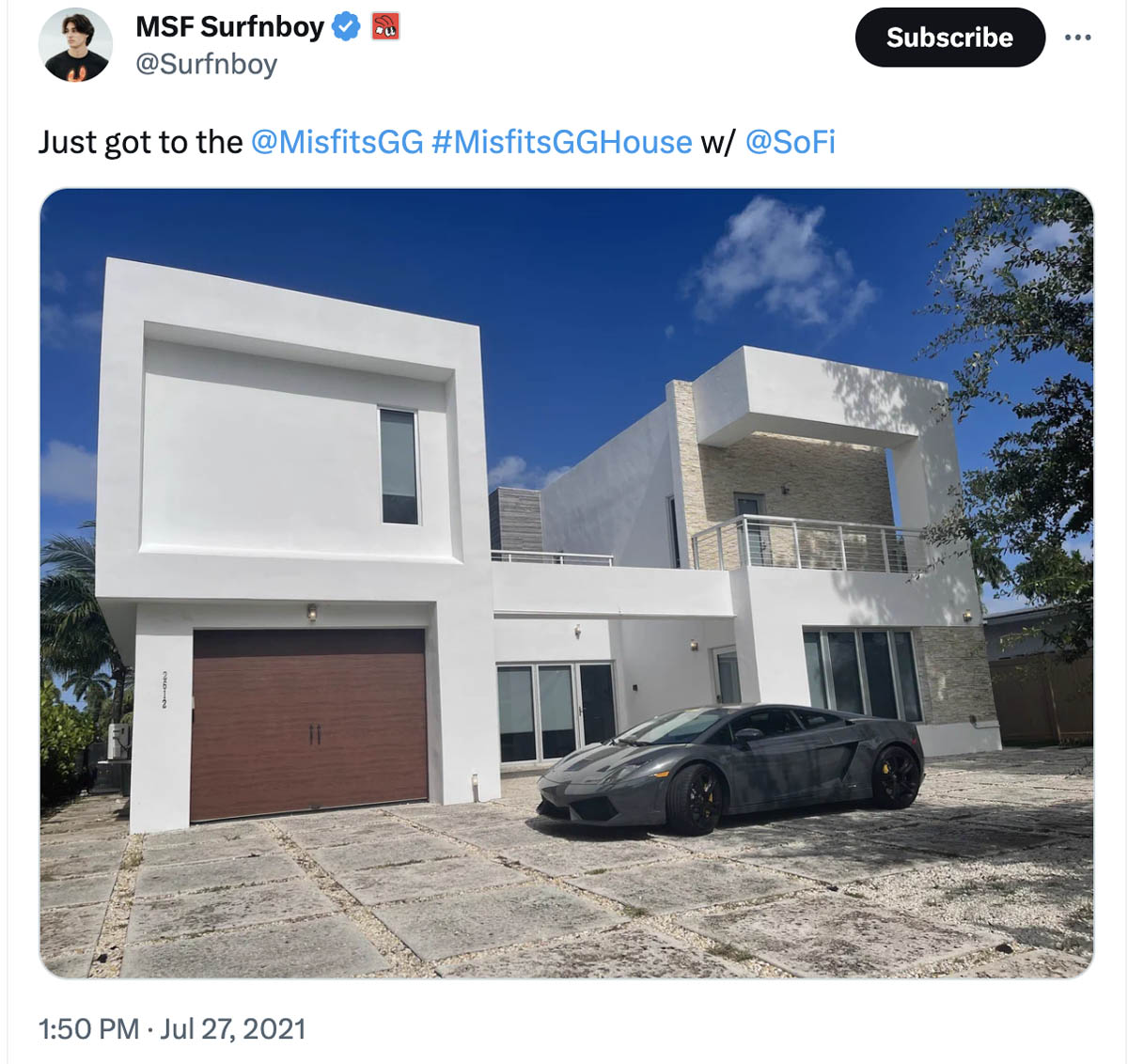This screenshot has height=1064, width=1128.
Task: Open the three-dot more options menu
Action: pyautogui.click(x=1077, y=38)
